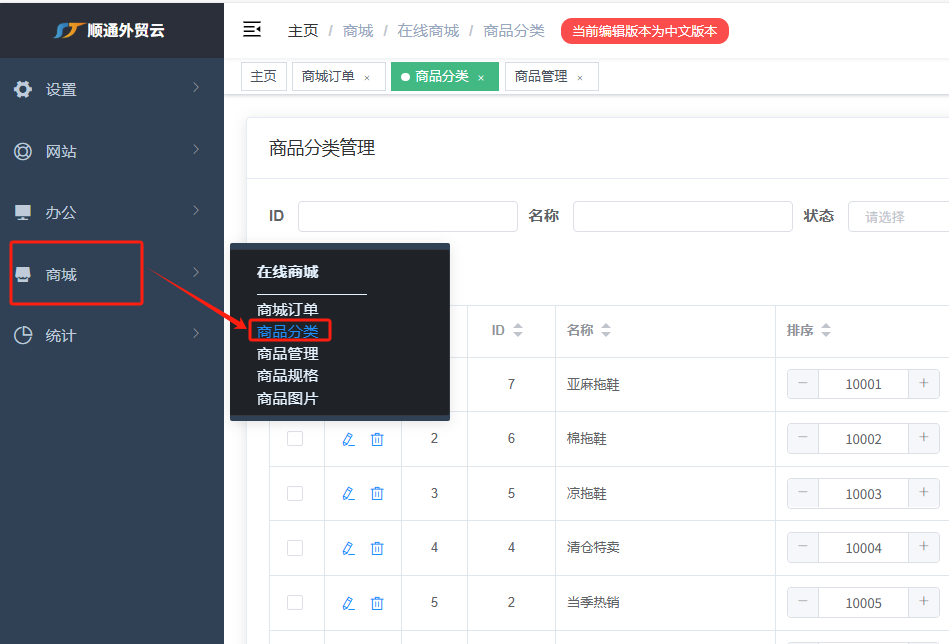Click 在线商城 in the breadcrumb
Viewport: 949px width, 644px height.
pyautogui.click(x=429, y=31)
